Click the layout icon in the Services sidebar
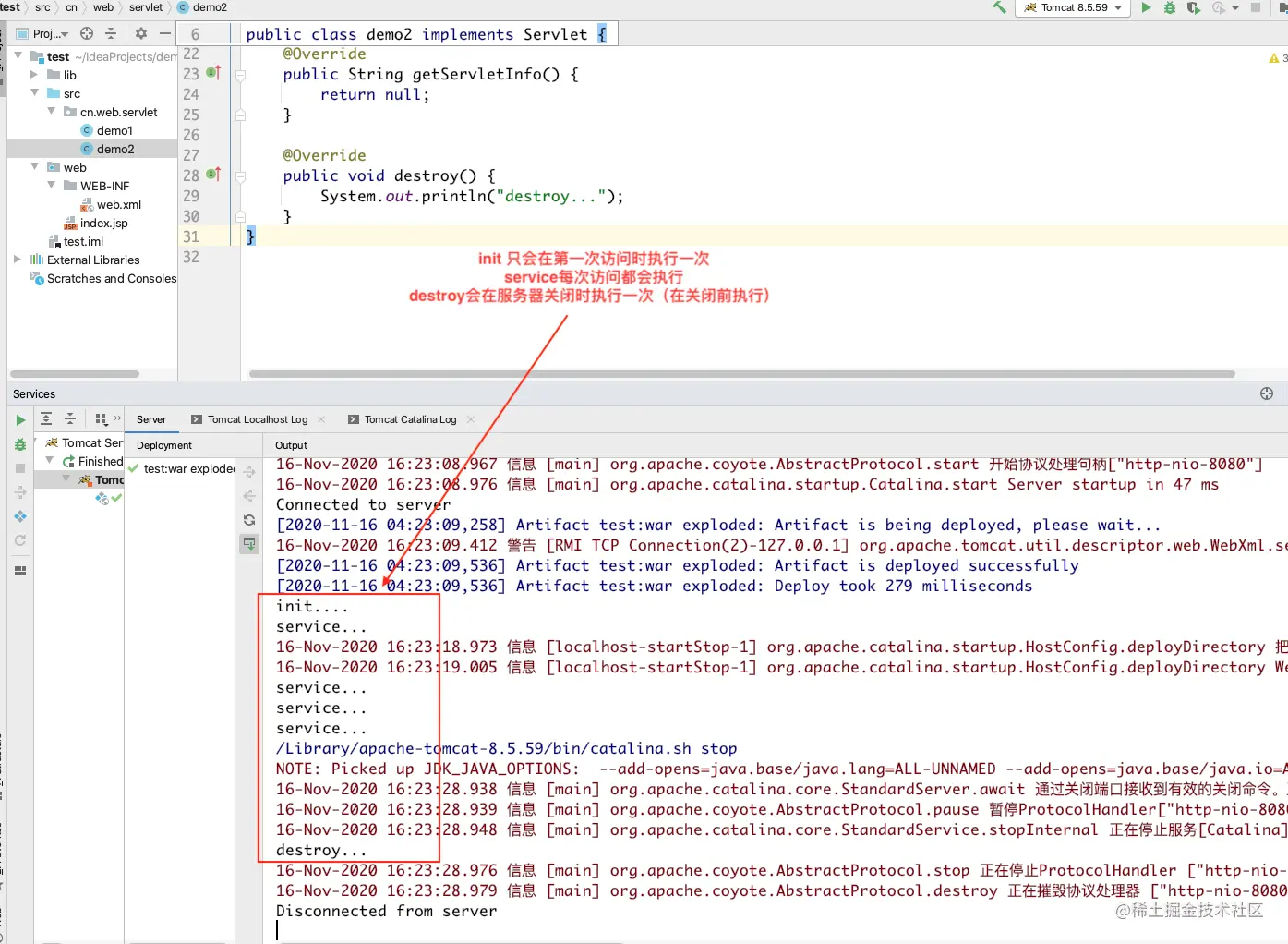Image resolution: width=1288 pixels, height=944 pixels. point(20,571)
